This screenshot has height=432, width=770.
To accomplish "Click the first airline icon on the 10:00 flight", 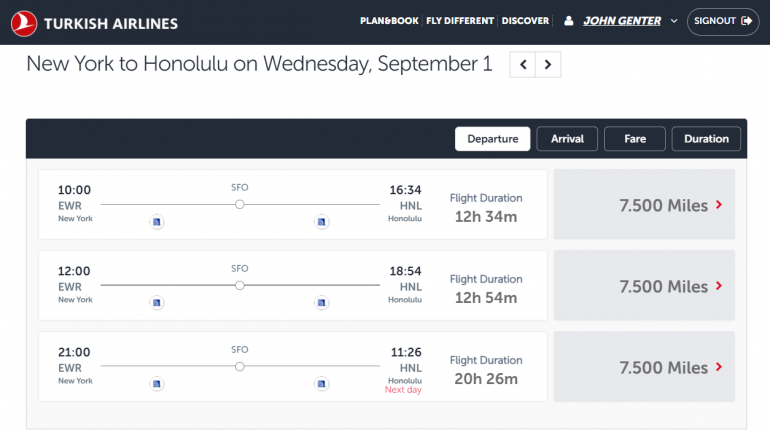I will (156, 221).
